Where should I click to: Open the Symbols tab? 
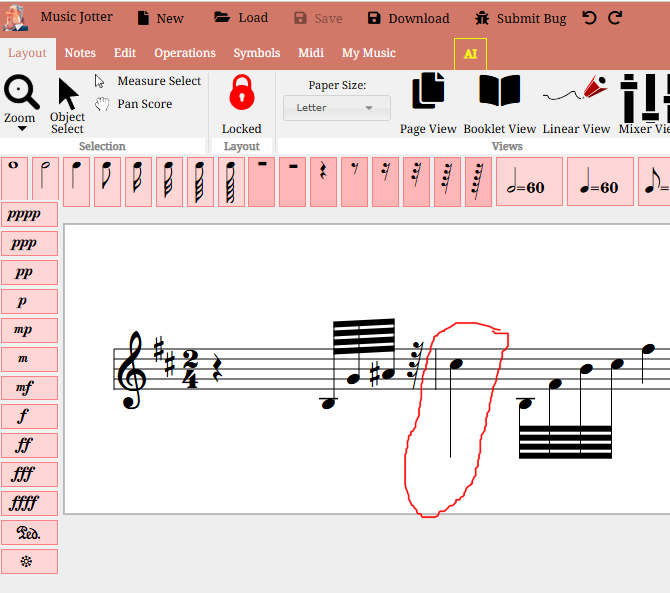pyautogui.click(x=257, y=53)
